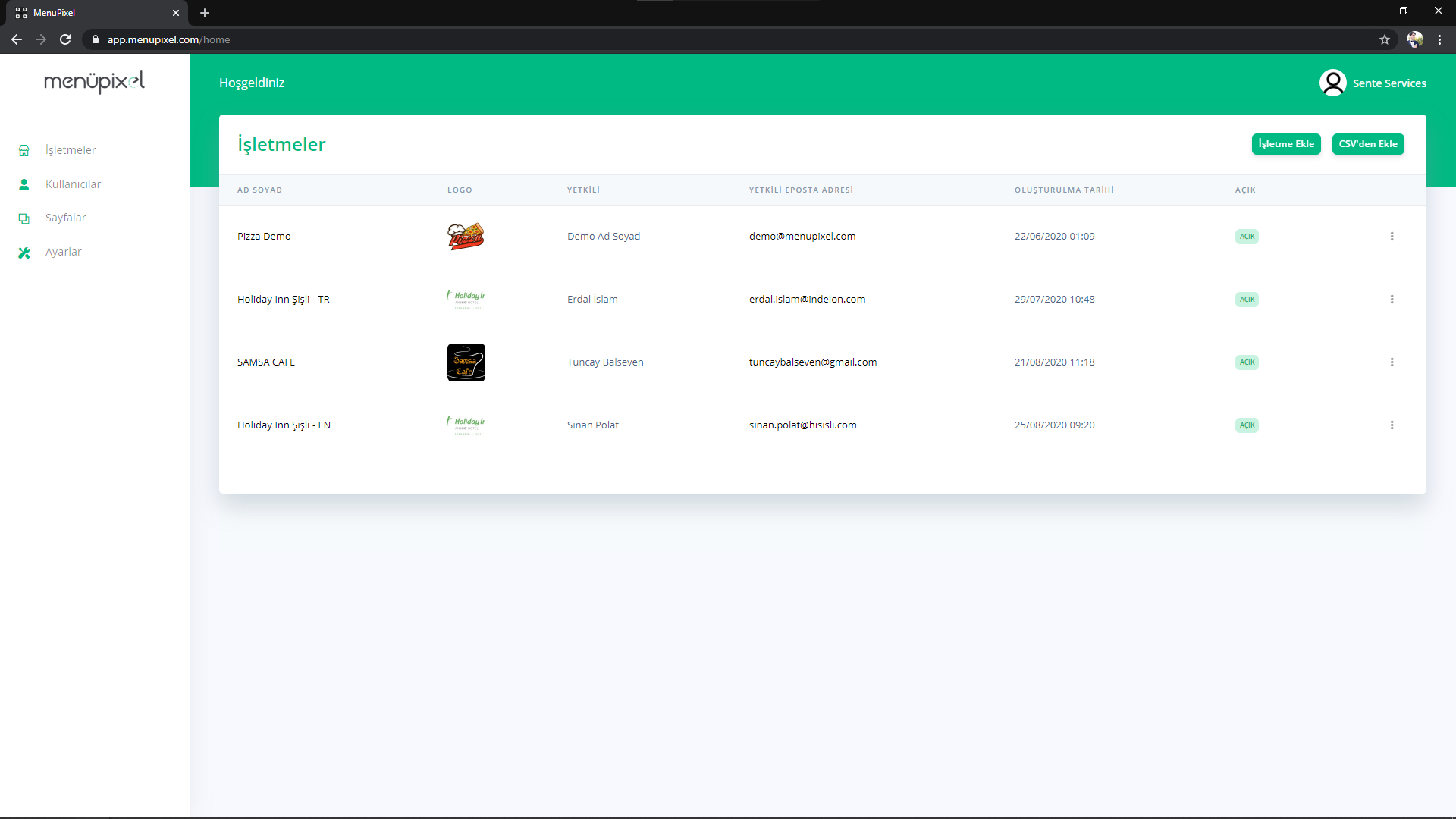The width and height of the screenshot is (1456, 819).
Task: Click the Ayarlar tools icon
Action: click(x=24, y=253)
